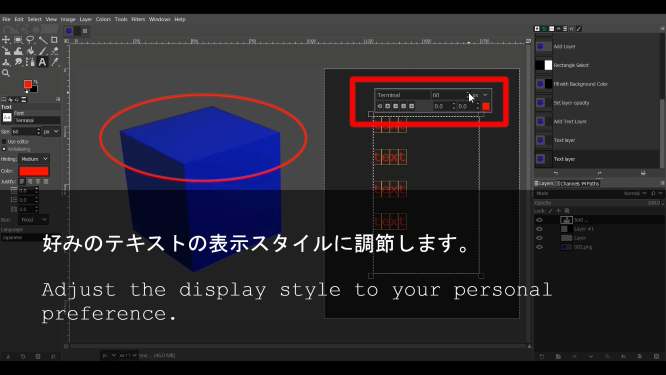Viewport: 666px width, 375px height.
Task: Hide the Layer #1 layer visibility
Action: [539, 229]
